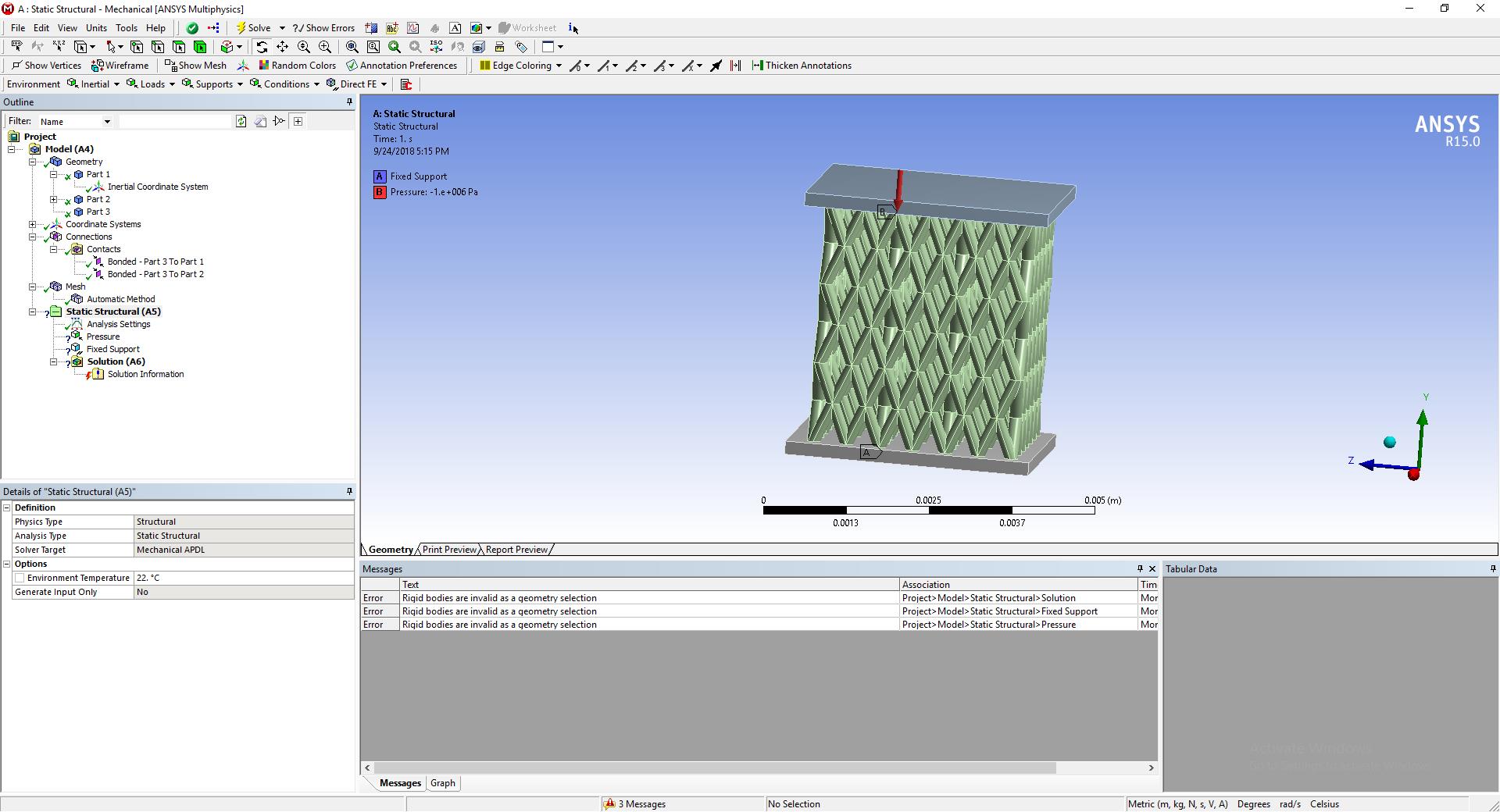Click the Tags icon in toolbar
Viewport: 1500px width, 812px height.
pos(521,47)
